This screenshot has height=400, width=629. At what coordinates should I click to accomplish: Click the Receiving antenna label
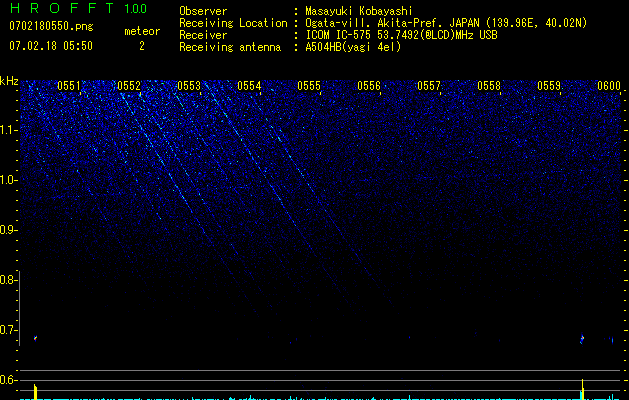[x=230, y=47]
